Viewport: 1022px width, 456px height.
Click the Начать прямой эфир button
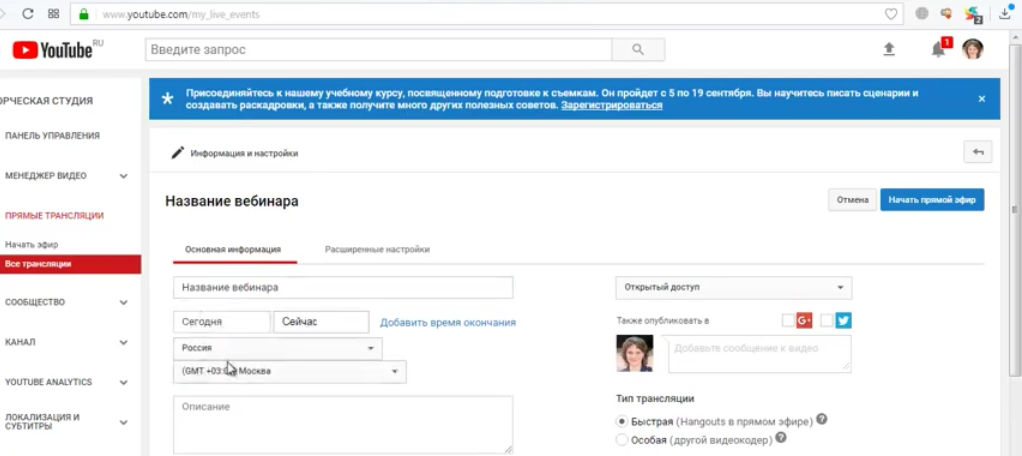931,200
